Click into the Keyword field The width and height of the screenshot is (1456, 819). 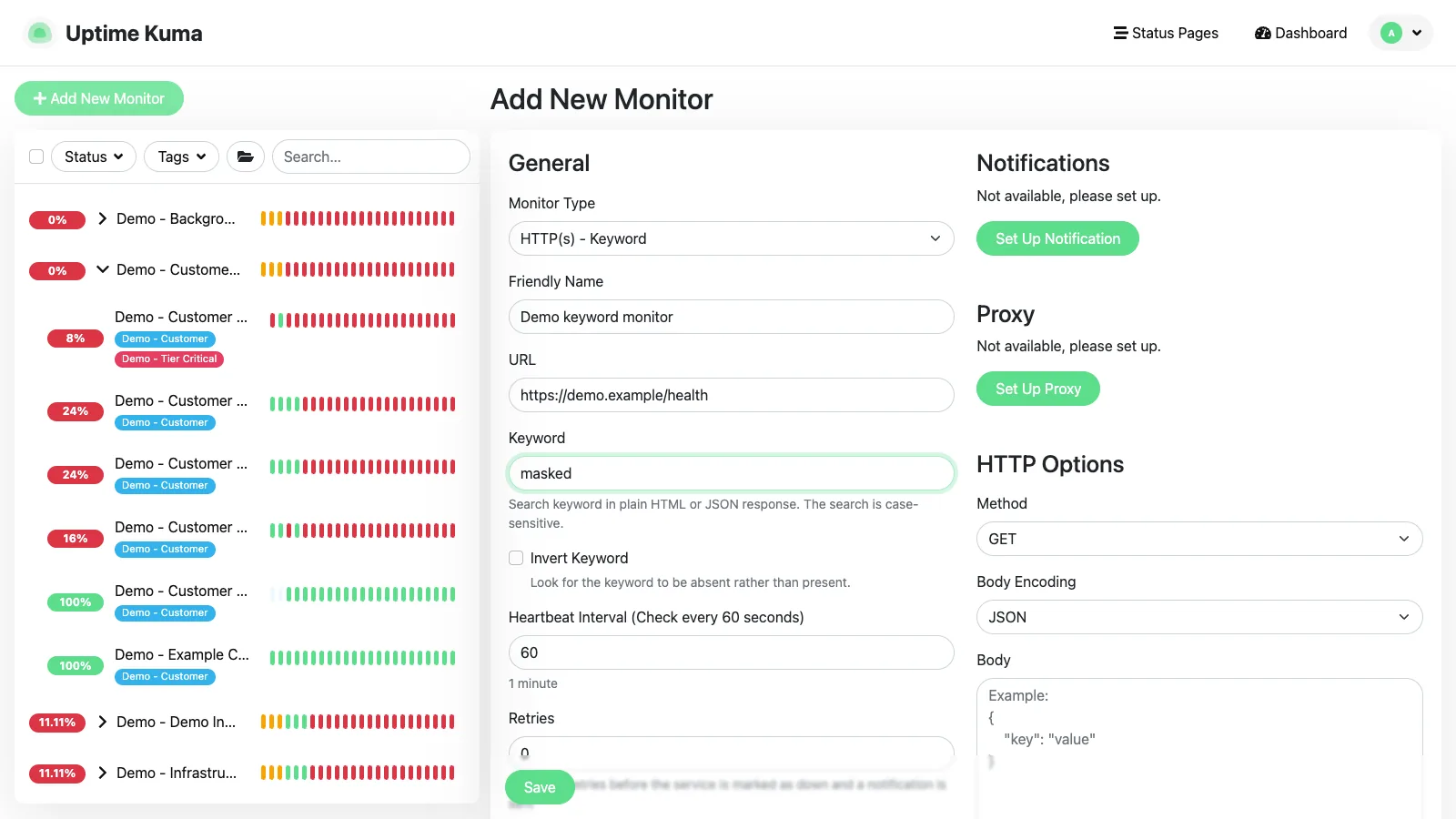(x=731, y=473)
